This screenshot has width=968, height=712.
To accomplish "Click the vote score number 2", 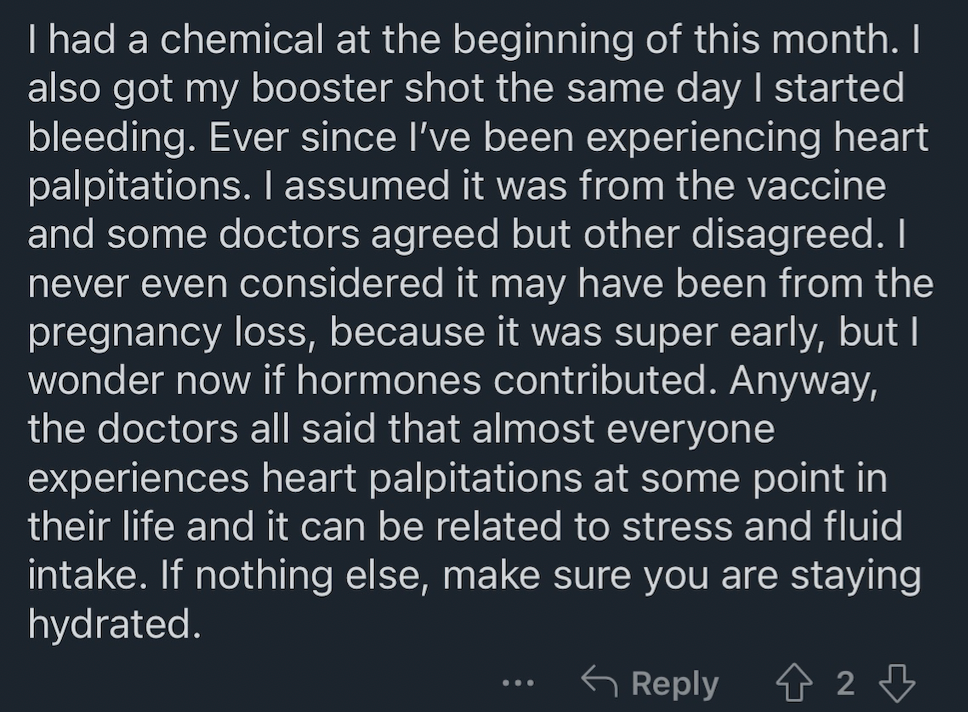I will click(x=846, y=683).
